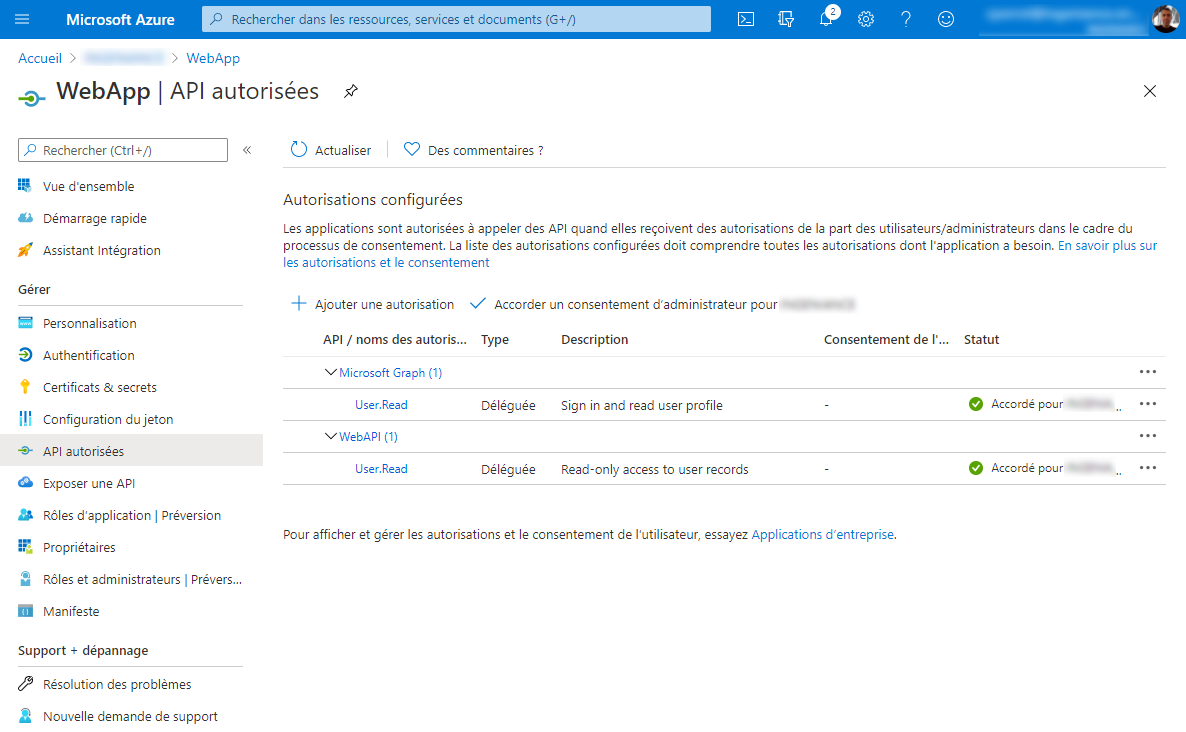Click the Consentement de l'... column header

pyautogui.click(x=886, y=340)
